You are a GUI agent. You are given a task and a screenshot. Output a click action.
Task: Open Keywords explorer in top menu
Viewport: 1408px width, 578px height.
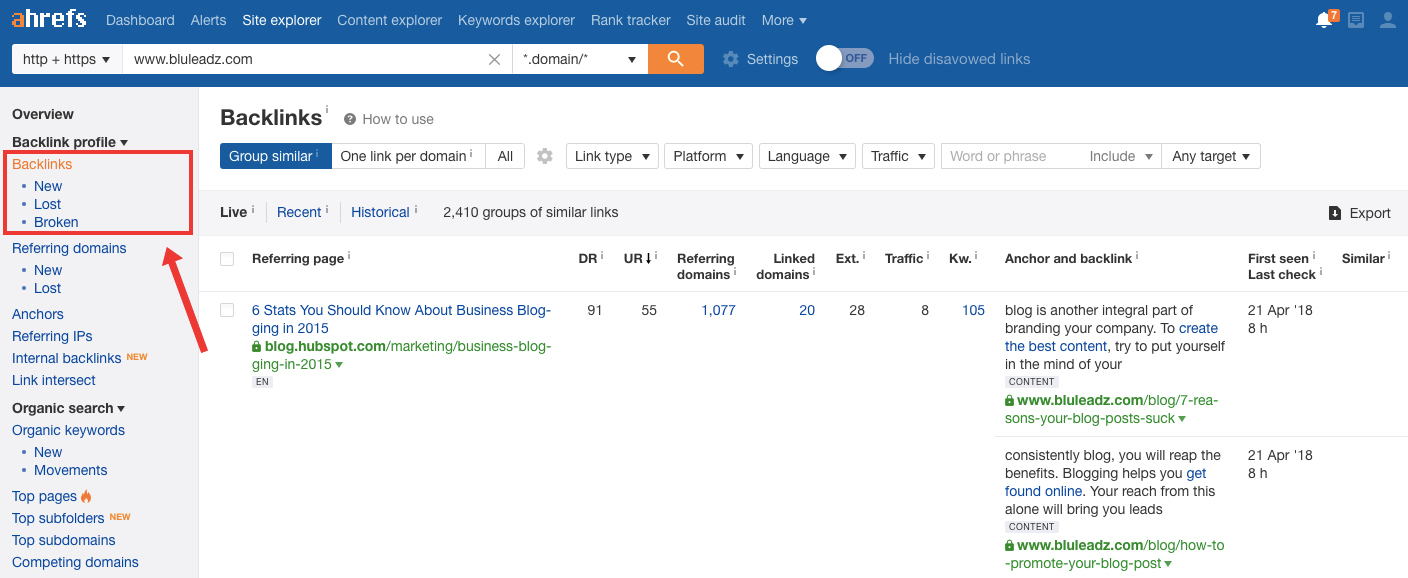coord(516,20)
